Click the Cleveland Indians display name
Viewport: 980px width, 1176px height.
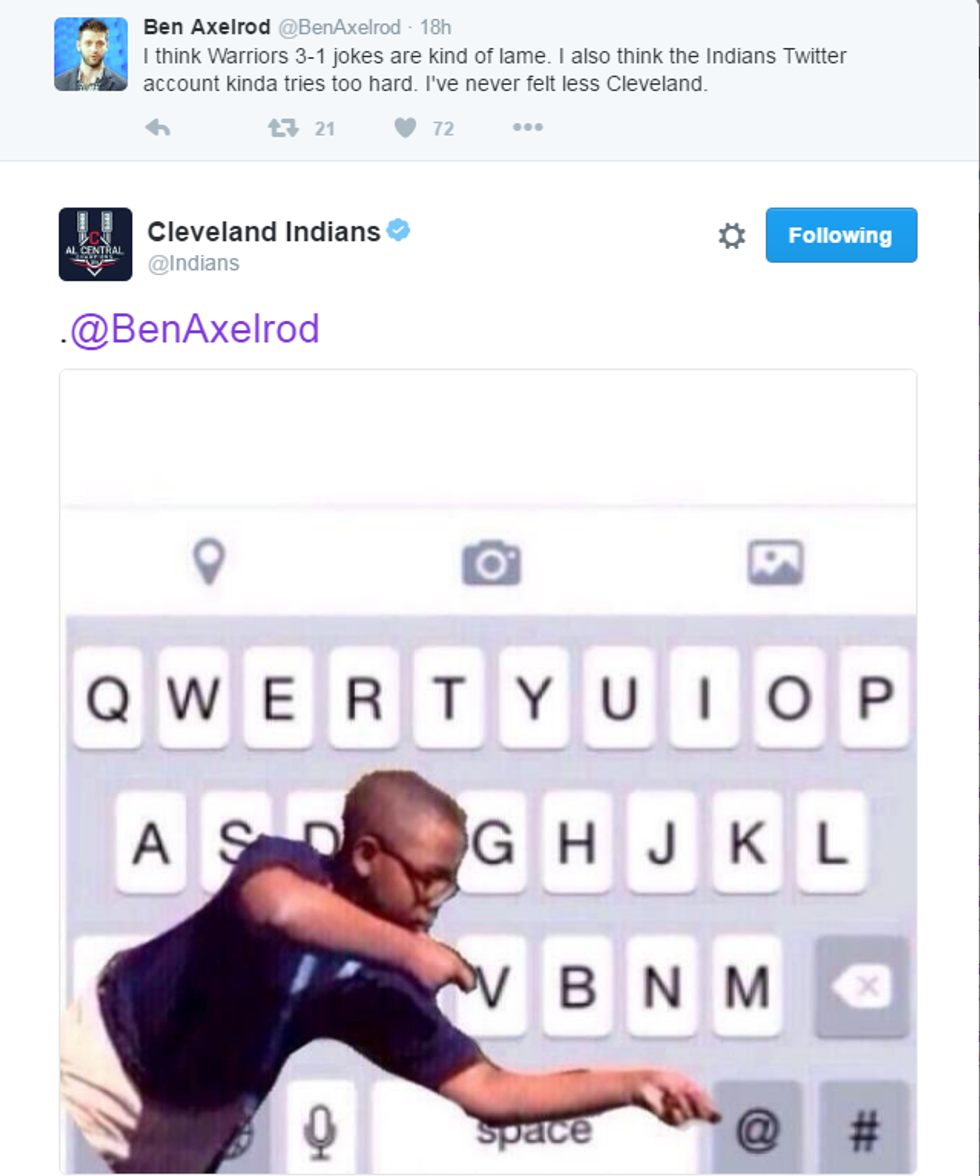(x=264, y=232)
